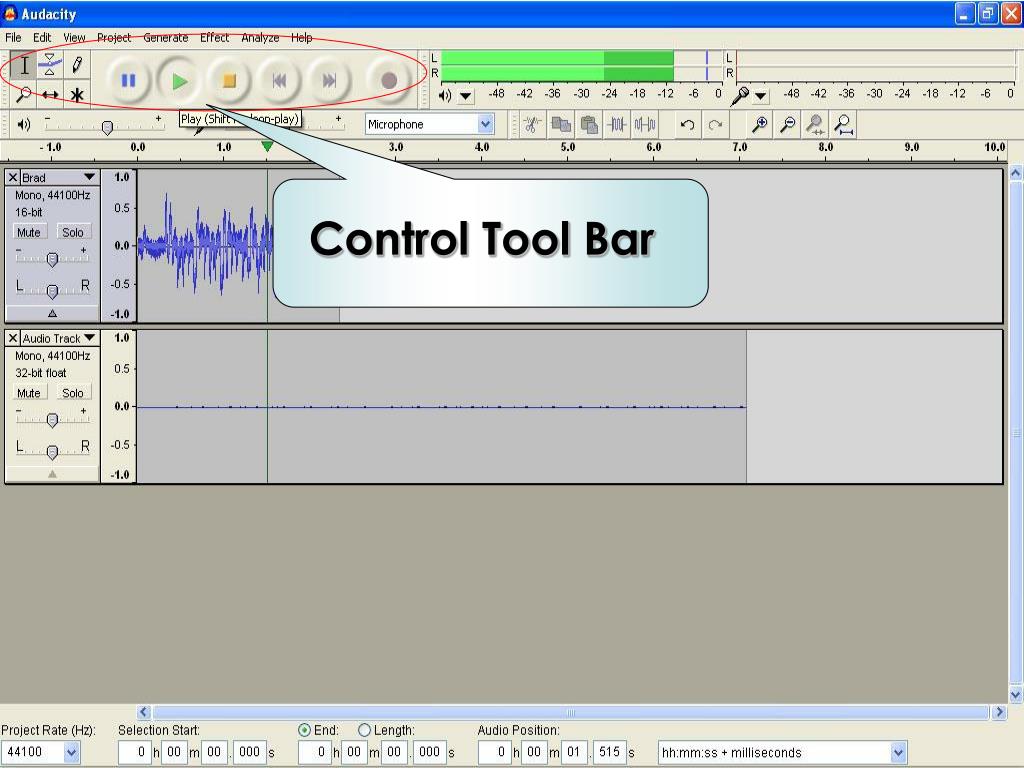Select the Draw pencil tool
This screenshot has height=768, width=1024.
76,65
